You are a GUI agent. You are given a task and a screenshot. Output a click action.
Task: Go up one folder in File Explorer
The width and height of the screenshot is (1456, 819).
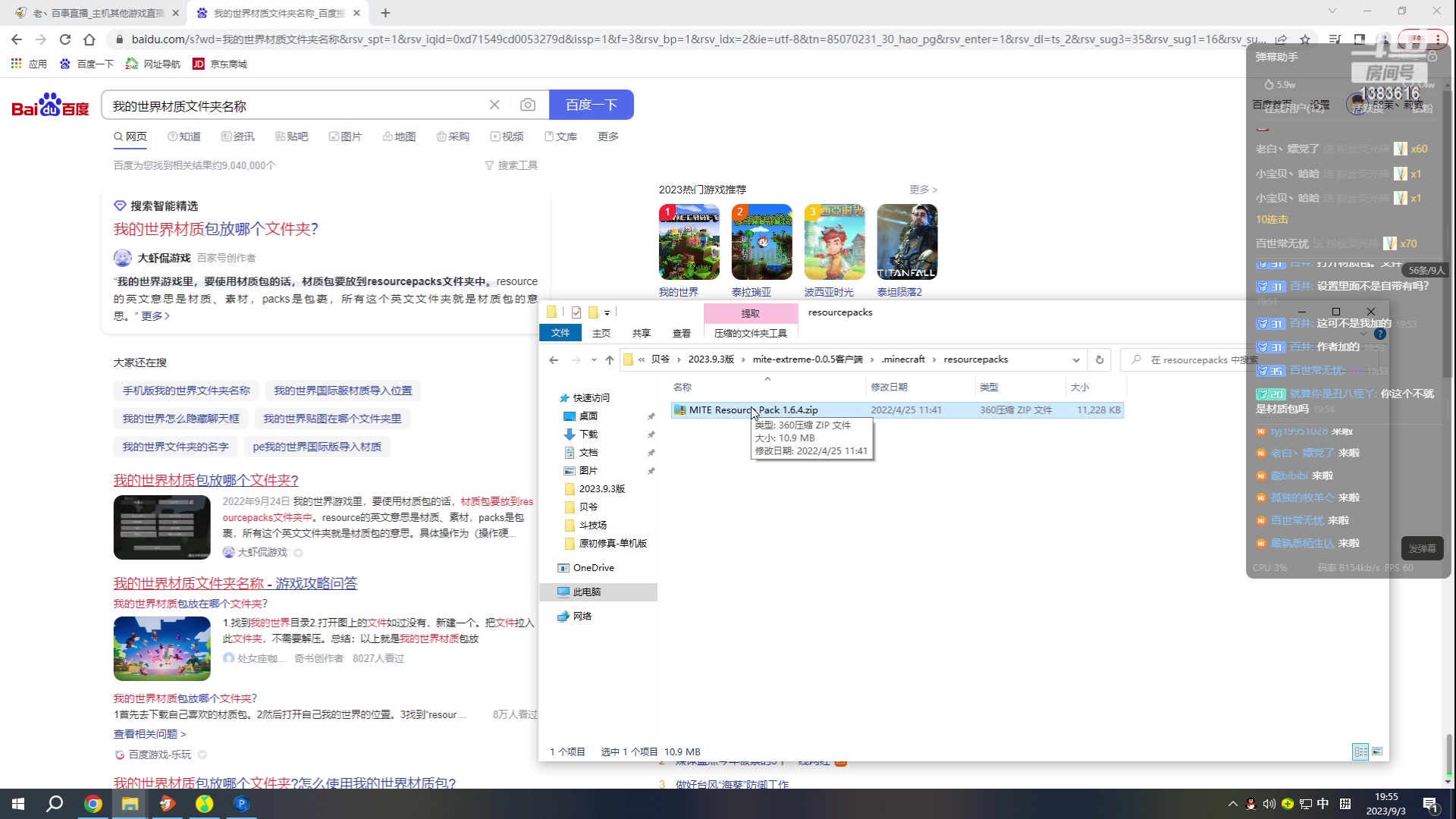click(610, 359)
